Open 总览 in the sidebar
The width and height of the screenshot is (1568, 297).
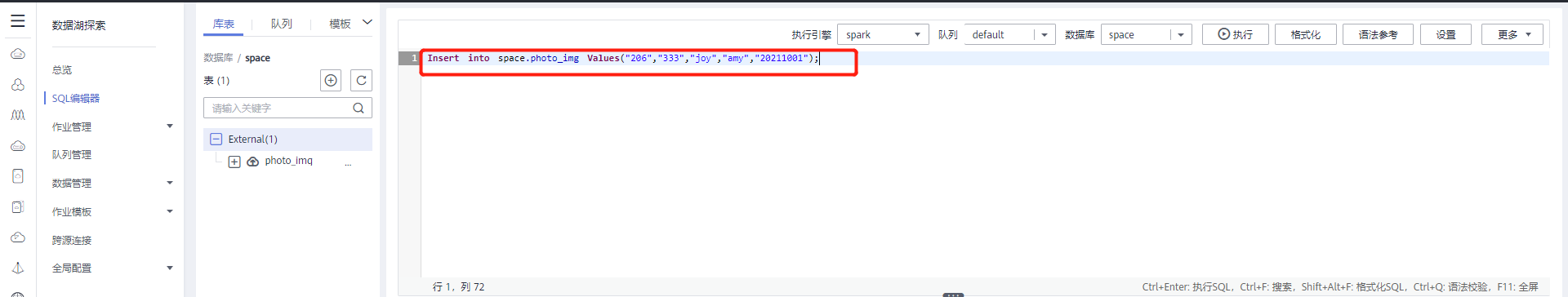click(62, 70)
